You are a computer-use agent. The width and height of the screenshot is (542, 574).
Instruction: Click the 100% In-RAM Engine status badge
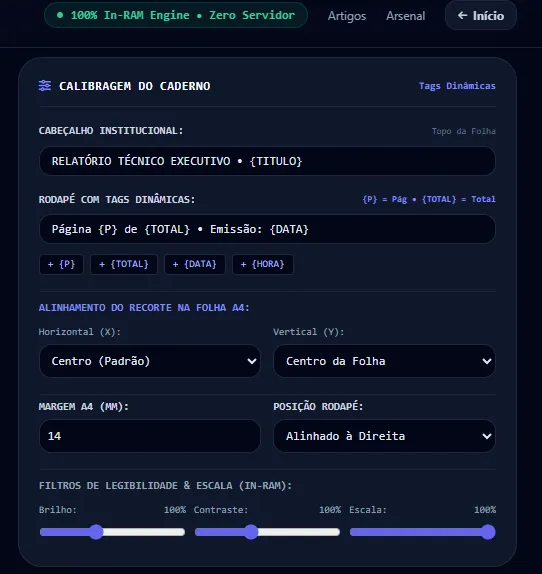coord(176,15)
